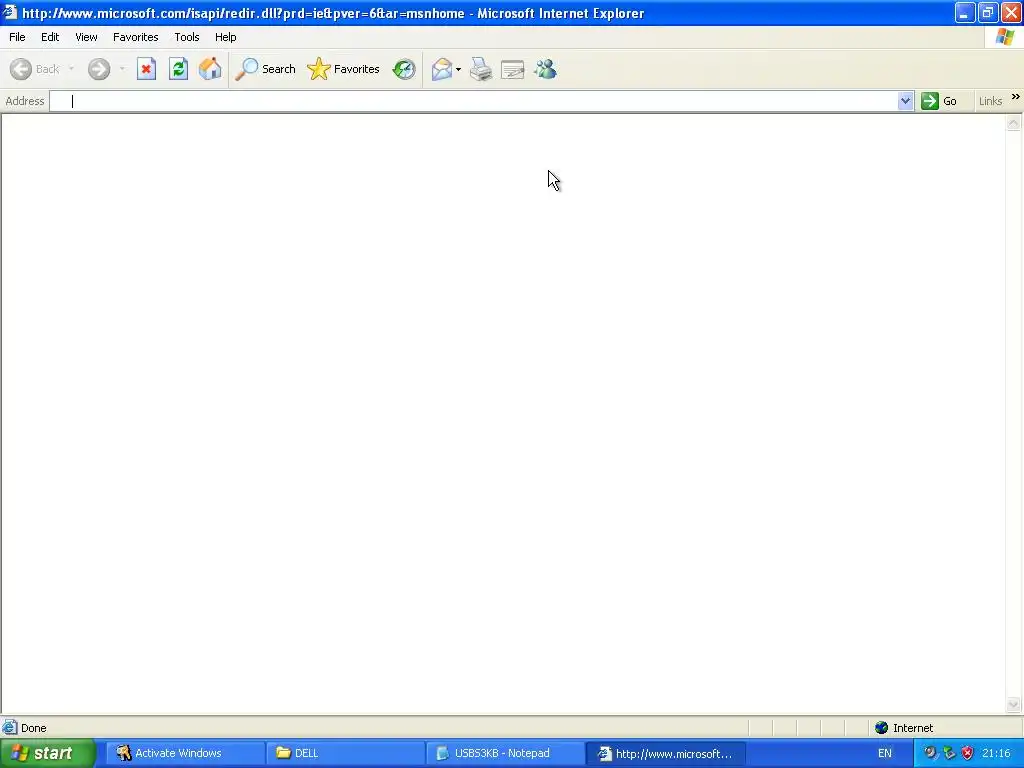
Task: Click the green Go button
Action: click(939, 101)
